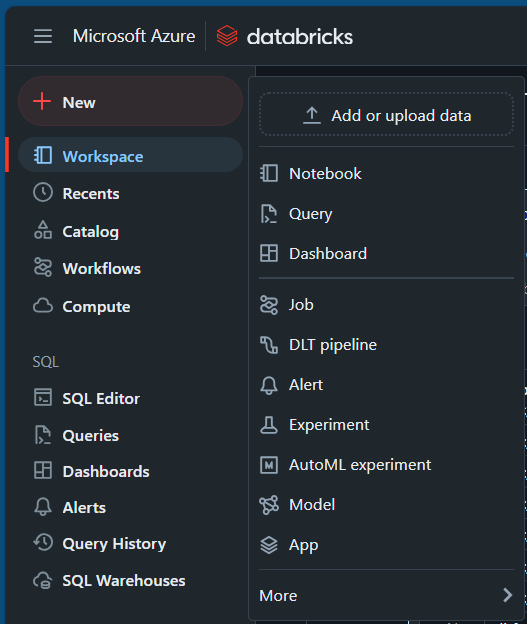Viewport: 527px width, 624px height.
Task: Click the Alerts bell icon in sidebar
Action: pyautogui.click(x=43, y=507)
